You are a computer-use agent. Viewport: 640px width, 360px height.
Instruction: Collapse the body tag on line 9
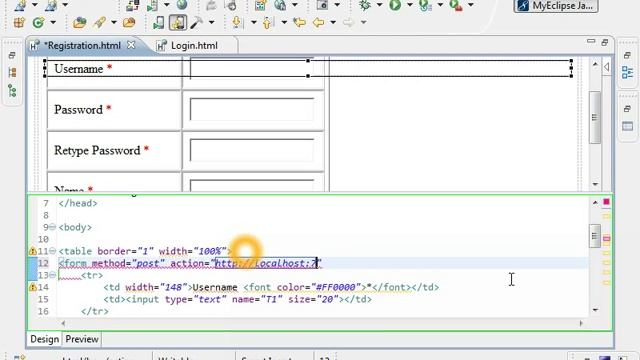(53, 227)
